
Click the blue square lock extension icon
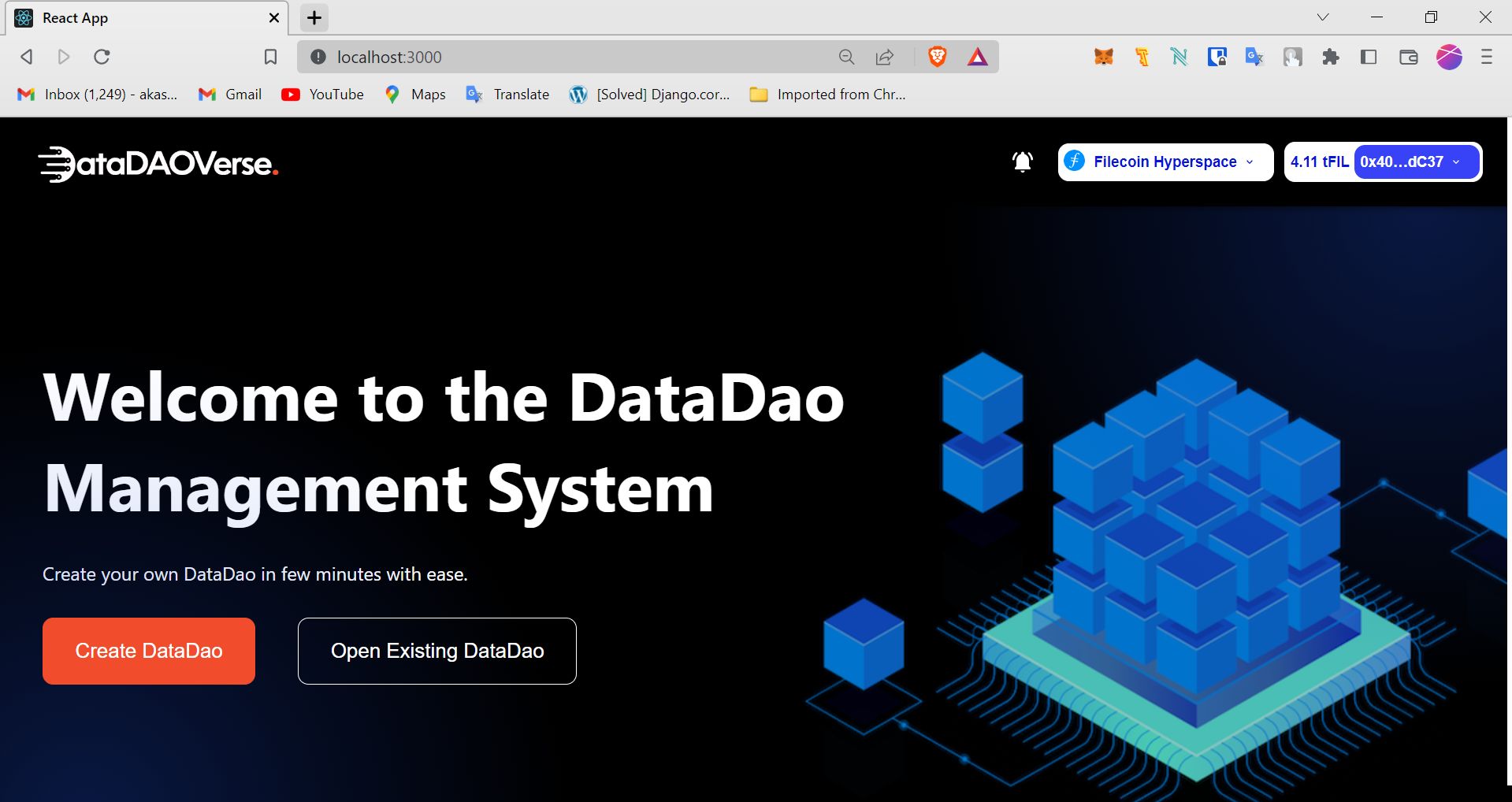tap(1217, 57)
